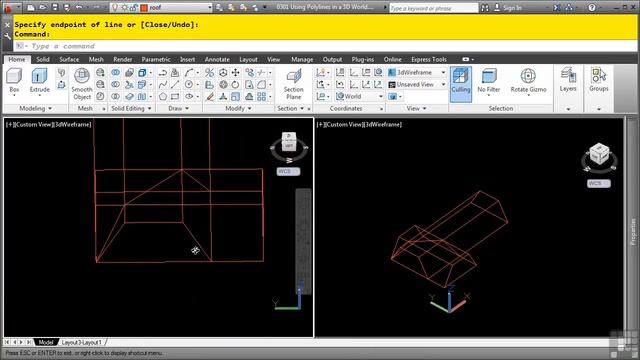Click the Solid Union icon
Screen dimensions: 640x360
click(x=116, y=73)
